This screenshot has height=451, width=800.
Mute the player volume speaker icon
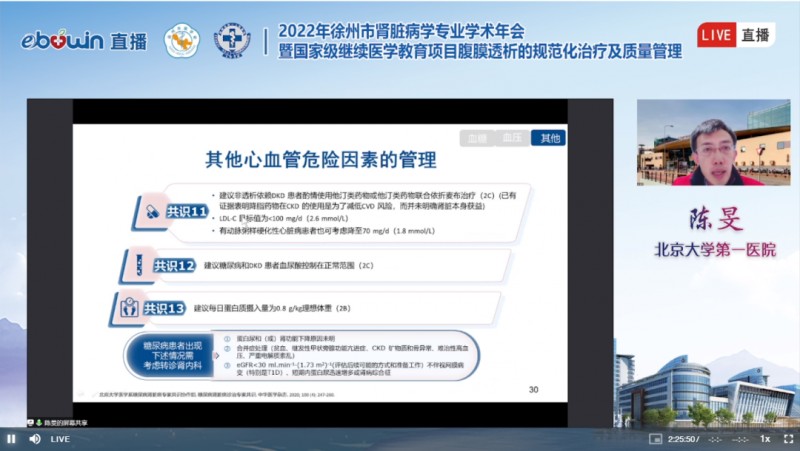point(35,439)
